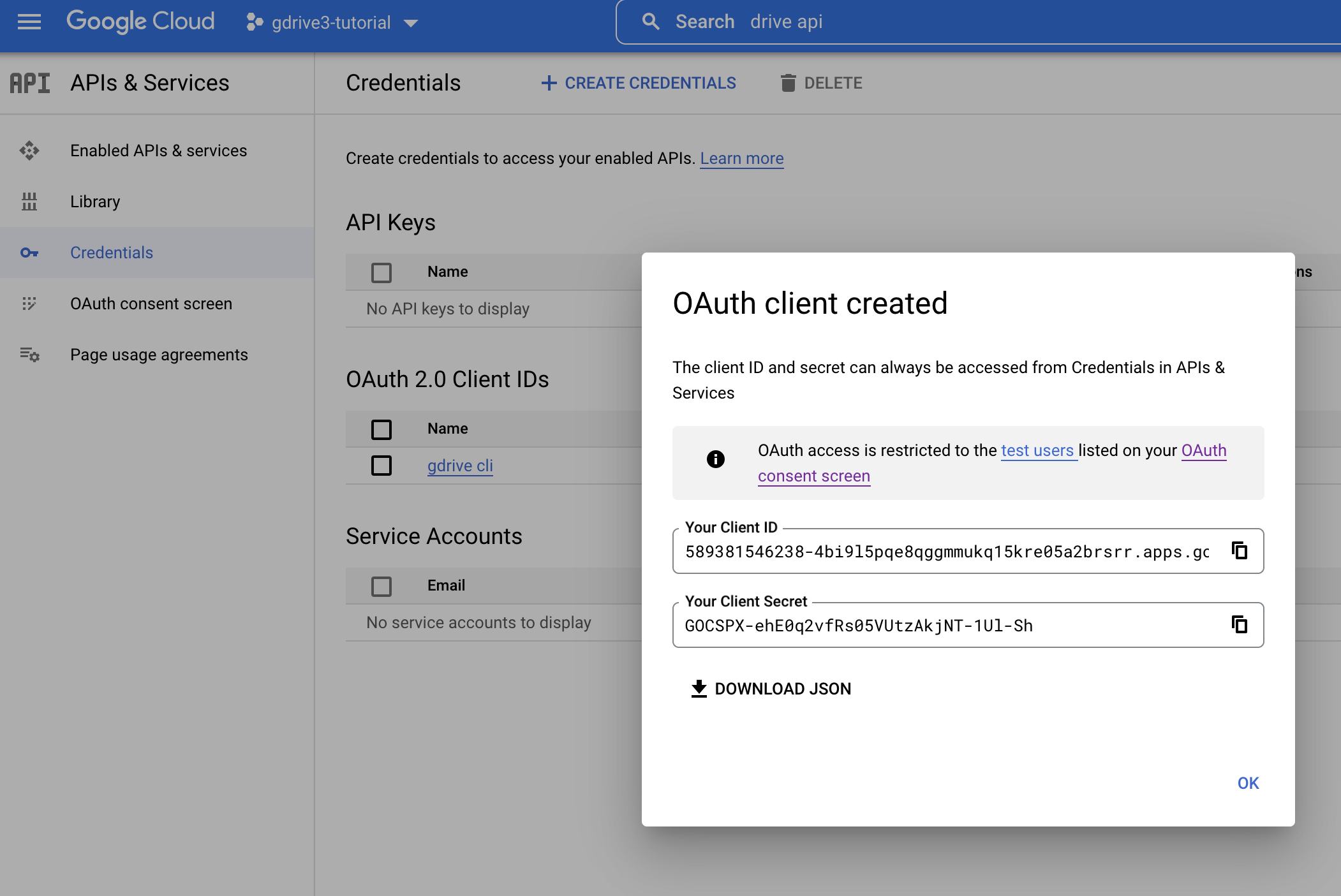Viewport: 1341px width, 896px height.
Task: Open Enabled APIs & services
Action: point(157,151)
